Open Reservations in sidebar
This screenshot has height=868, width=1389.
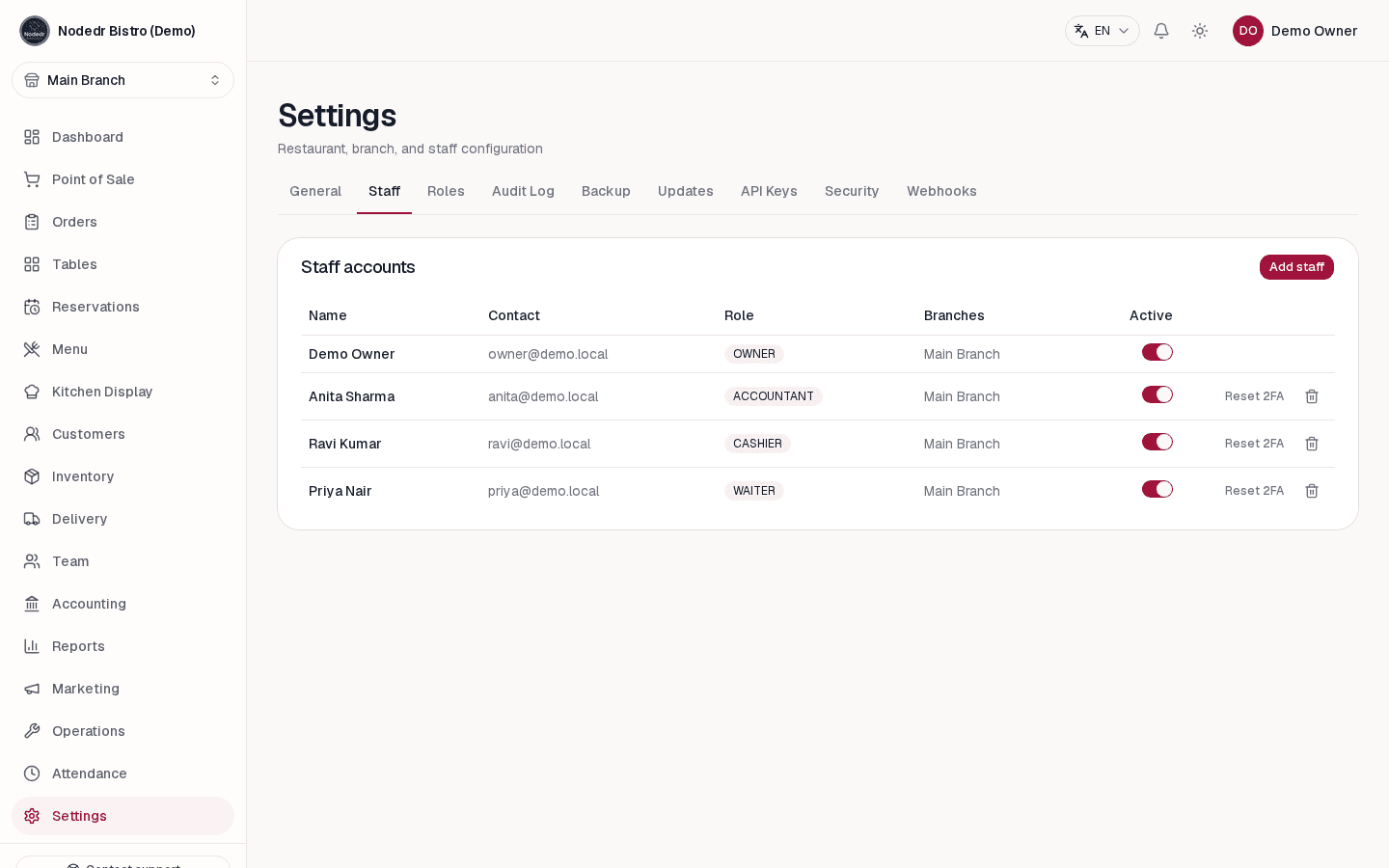[x=123, y=307]
